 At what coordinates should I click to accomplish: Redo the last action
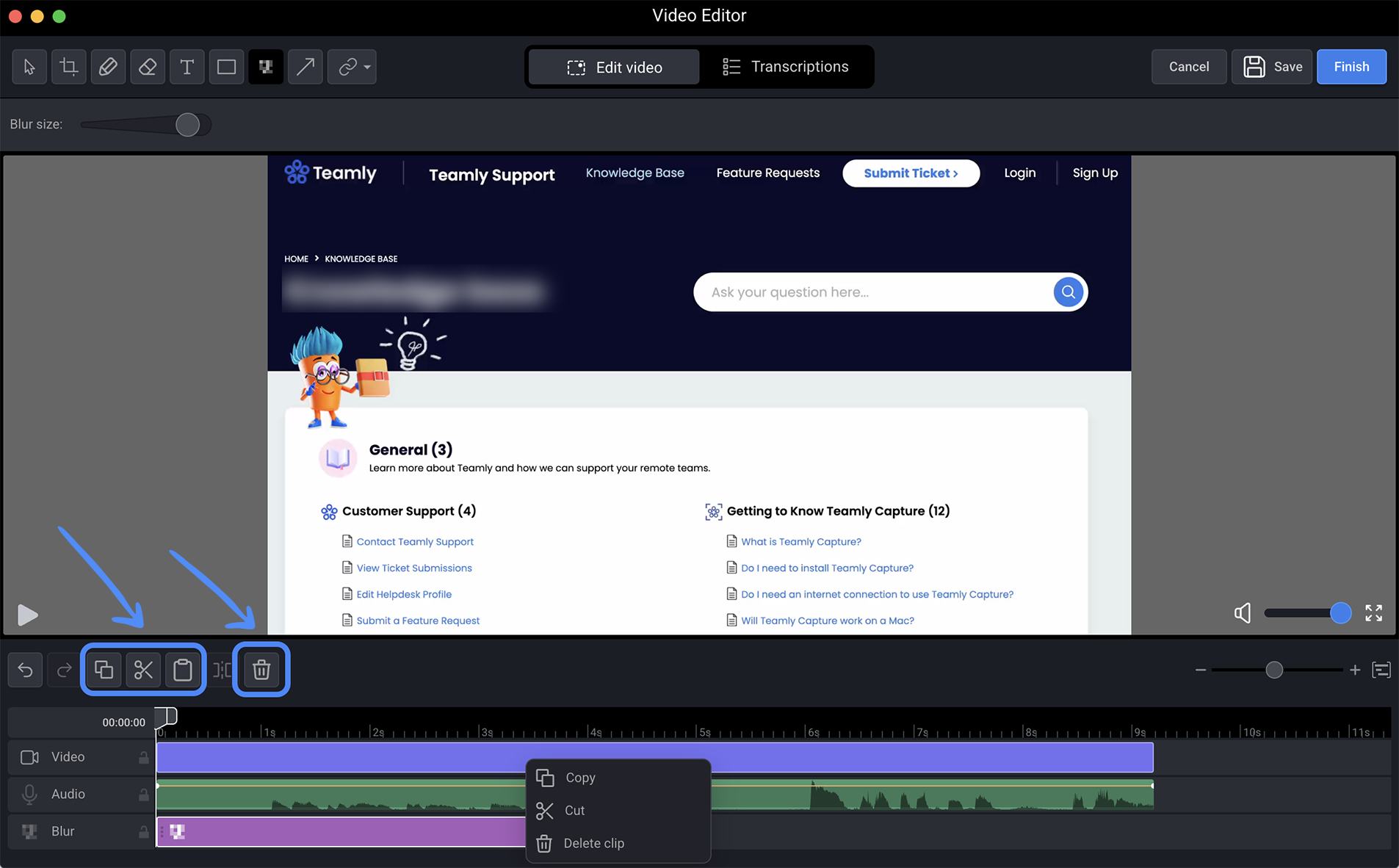(65, 670)
